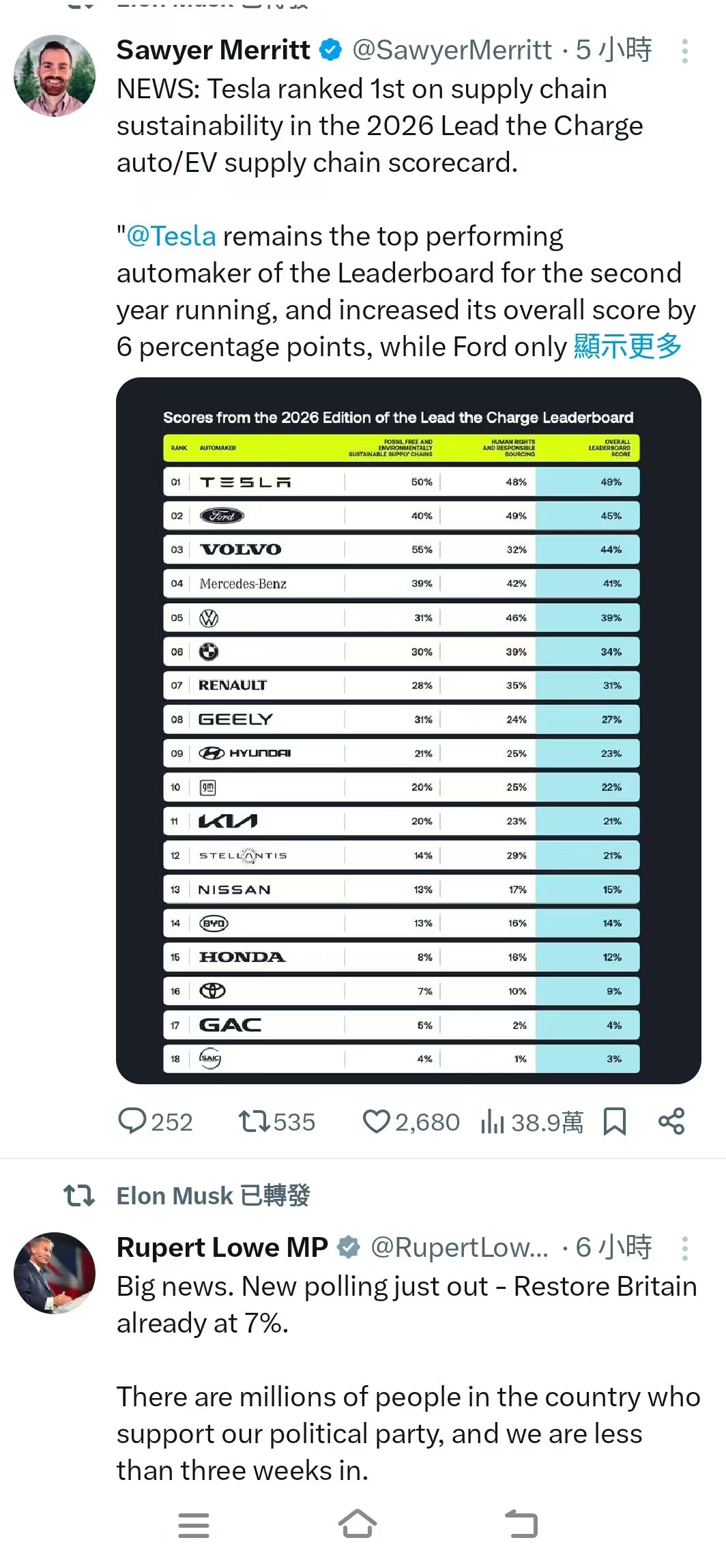Open Sawyer Merritt's display name

pyautogui.click(x=213, y=50)
